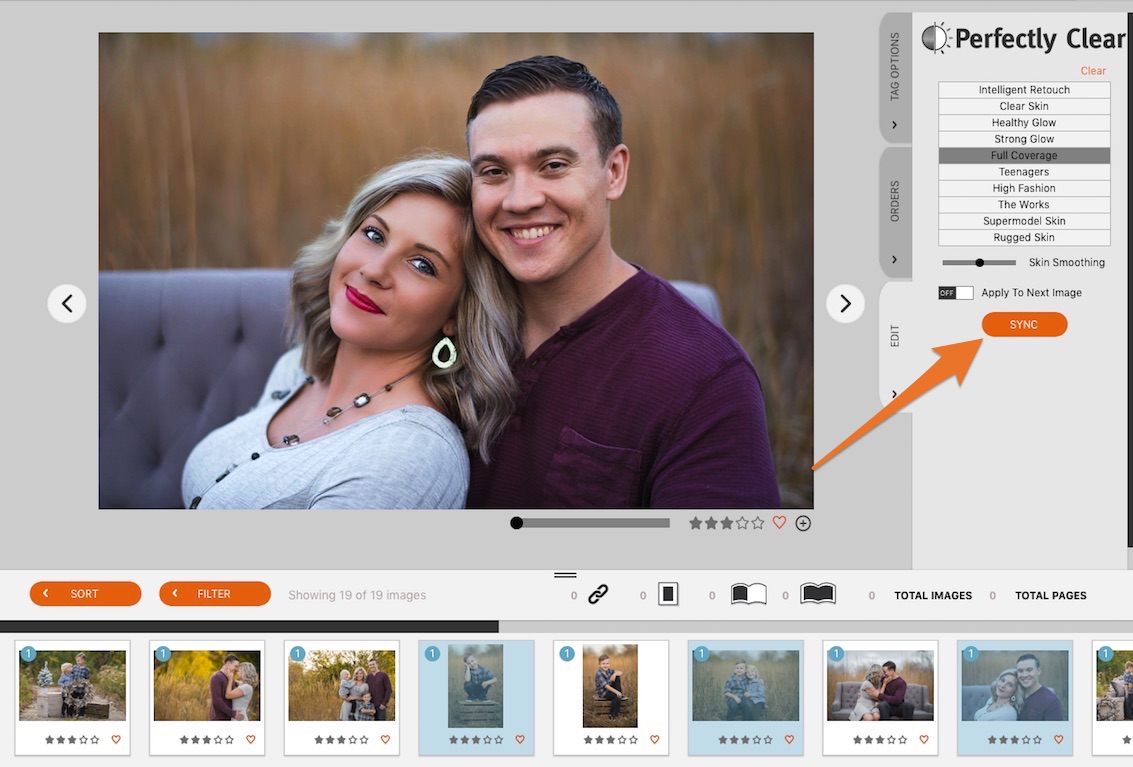The width and height of the screenshot is (1133, 767).
Task: Select the Clear Skin preset
Action: 1024,106
